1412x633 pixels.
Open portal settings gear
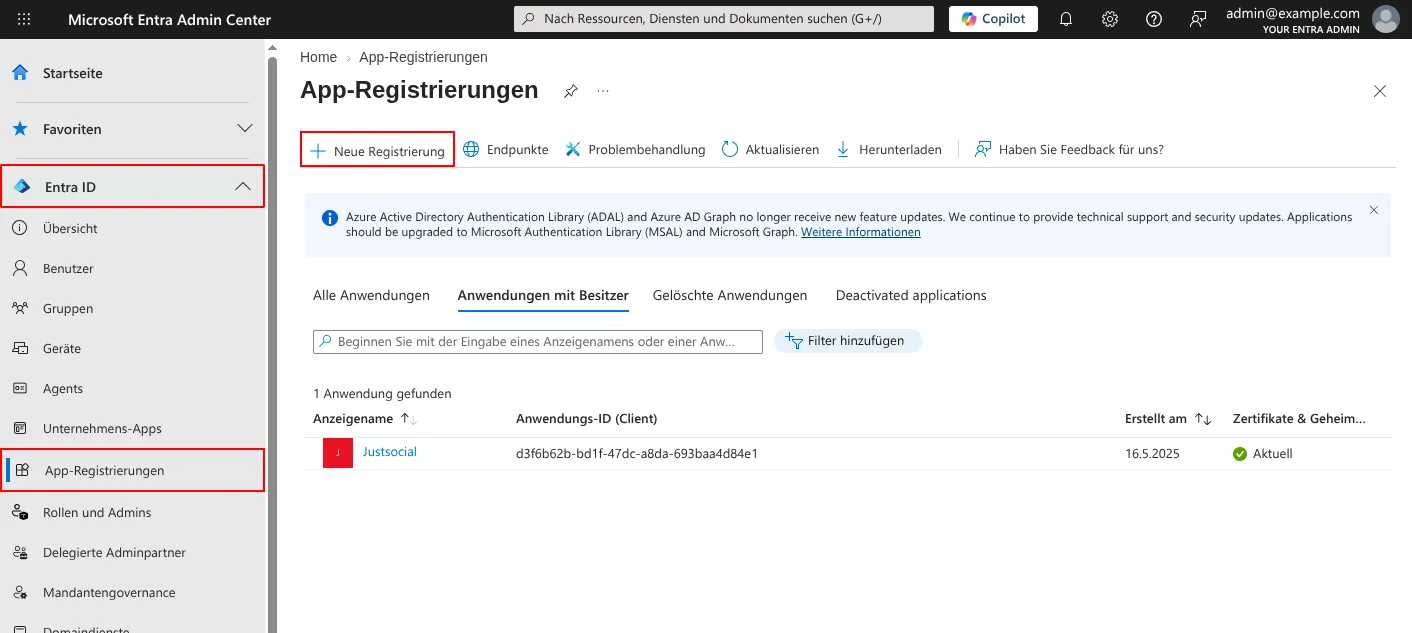[1110, 19]
